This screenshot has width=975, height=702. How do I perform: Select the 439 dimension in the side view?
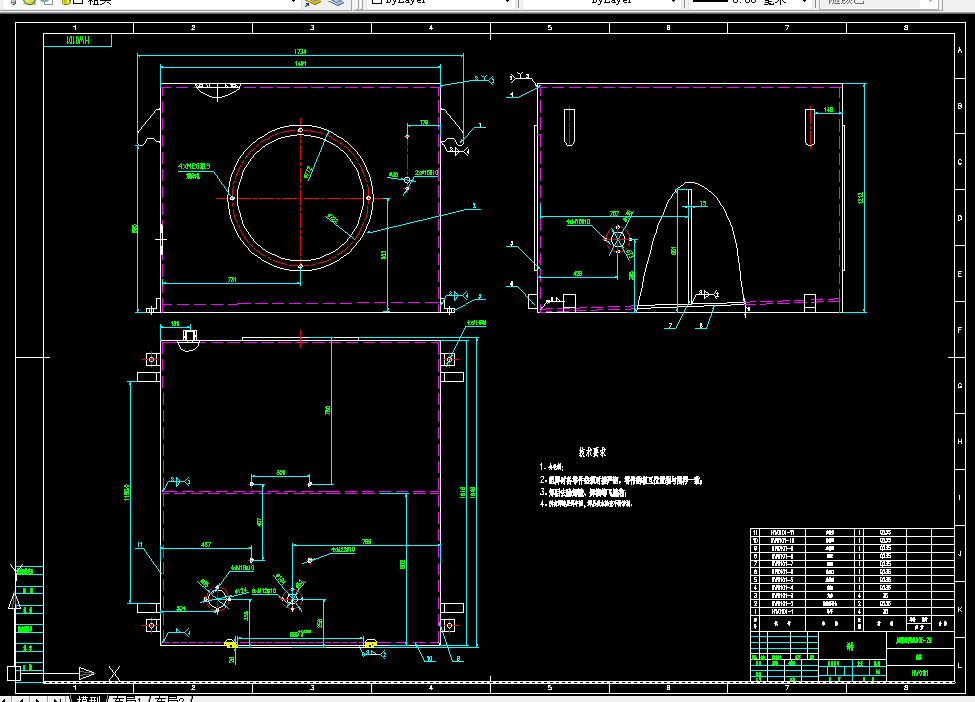tap(577, 274)
